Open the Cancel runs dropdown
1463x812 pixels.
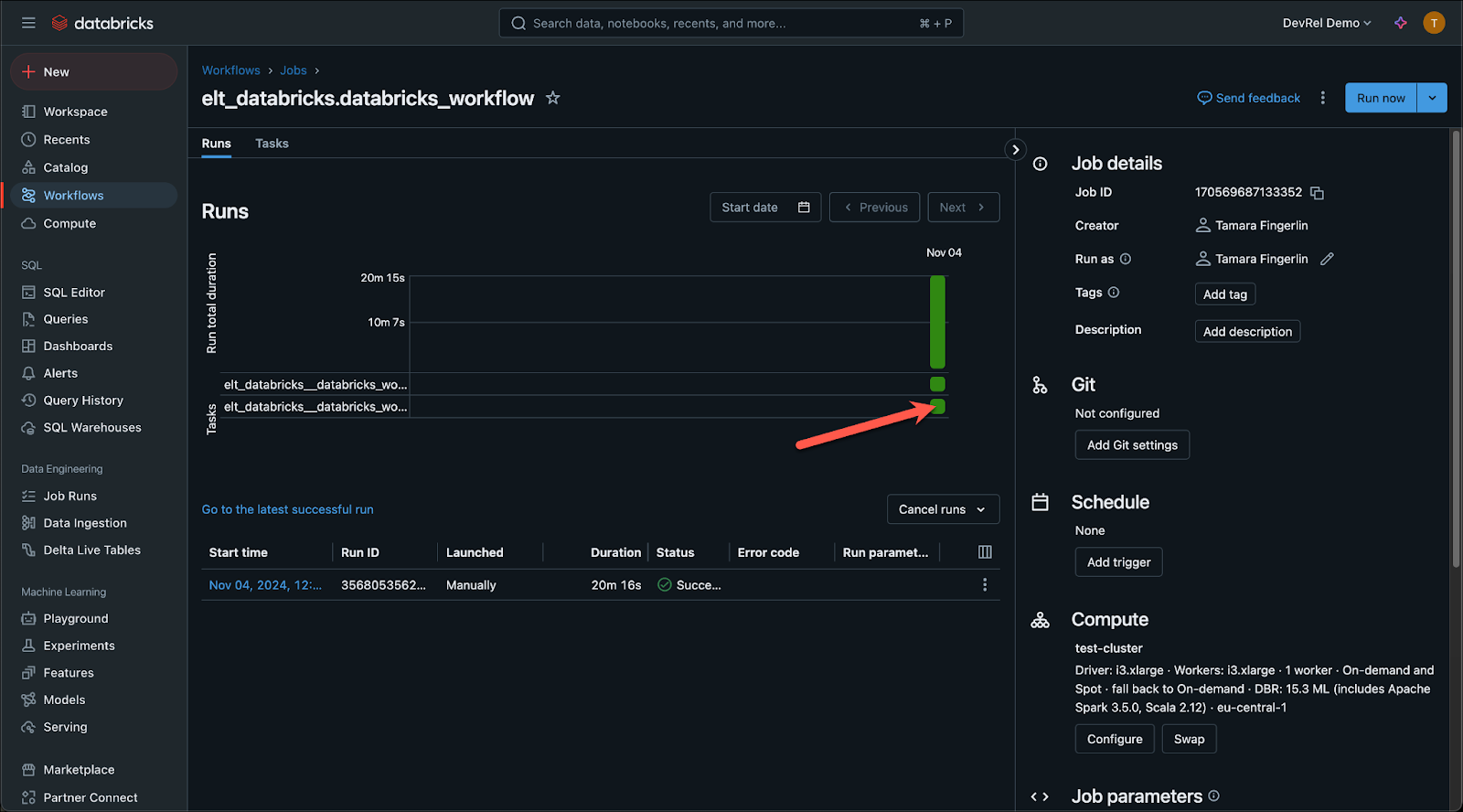[942, 509]
